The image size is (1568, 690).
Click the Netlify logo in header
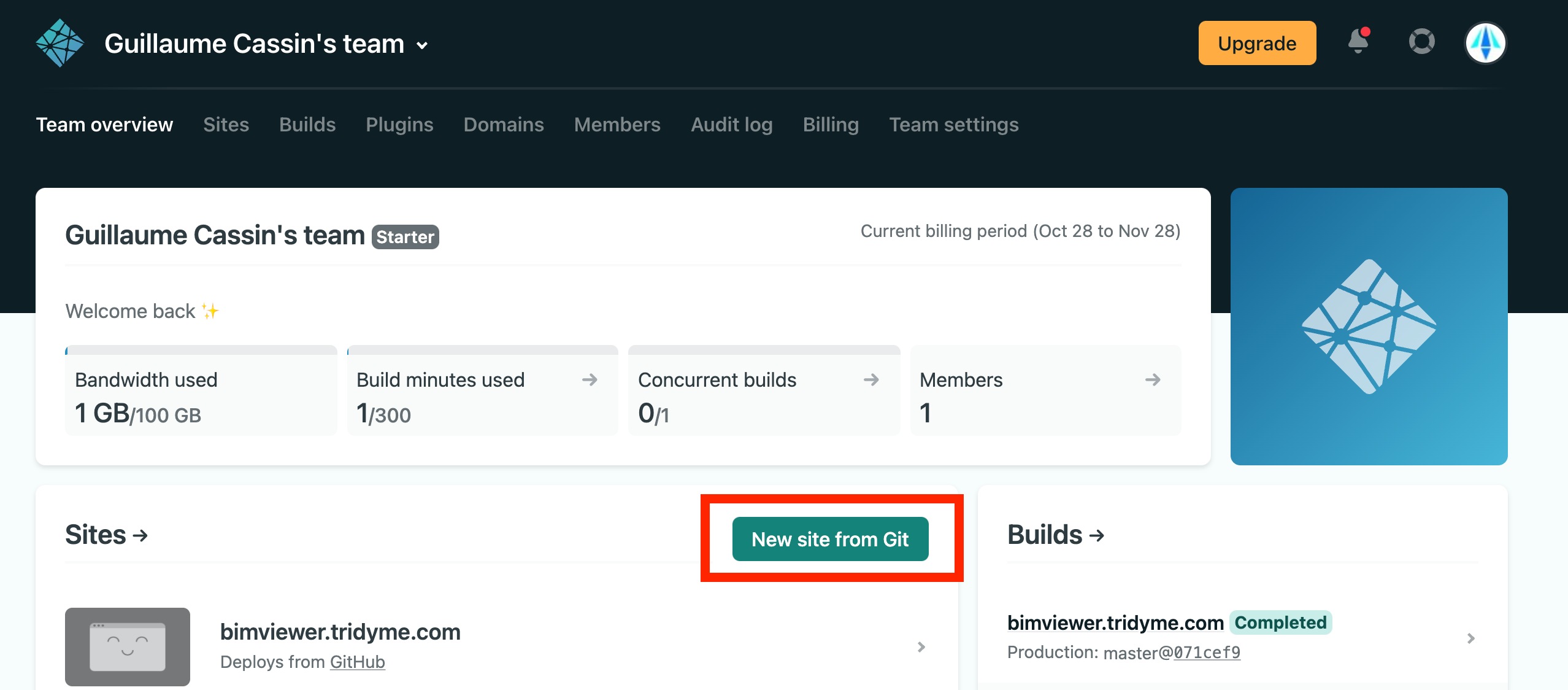point(60,43)
